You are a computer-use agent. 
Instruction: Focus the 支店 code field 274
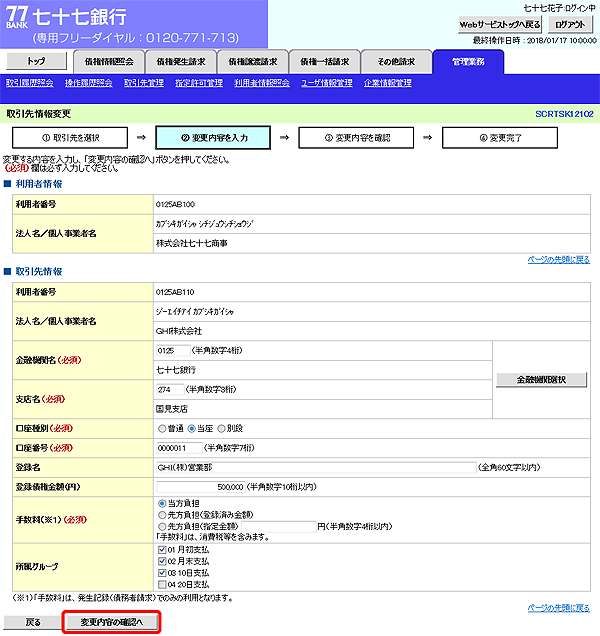170,389
